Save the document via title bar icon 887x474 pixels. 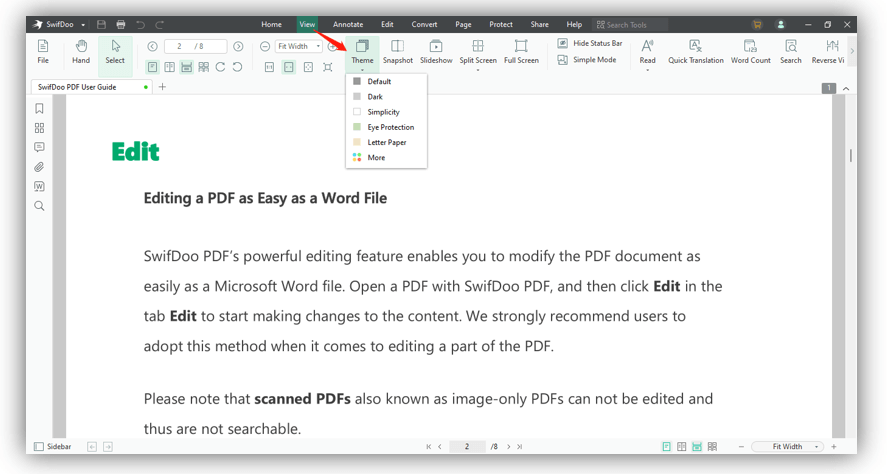coord(101,24)
